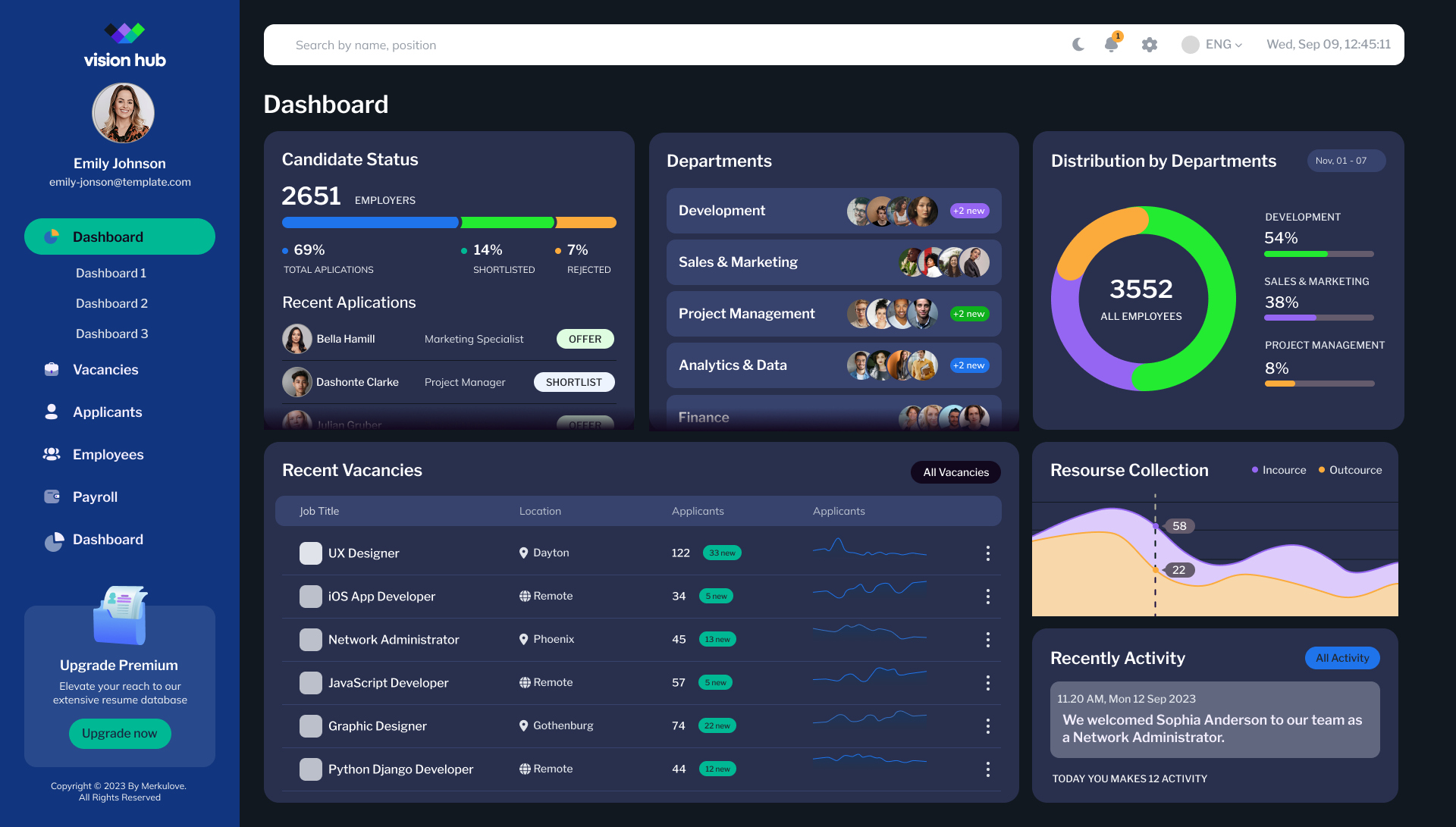1456x827 pixels.
Task: Click the Gothenburg location pin icon
Action: pos(523,726)
